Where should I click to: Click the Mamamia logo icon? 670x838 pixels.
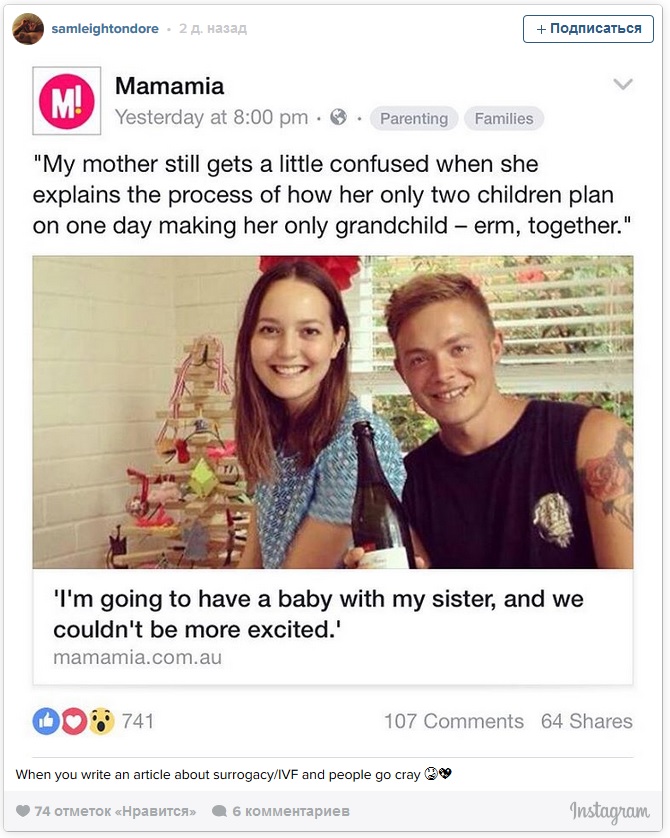click(x=67, y=101)
